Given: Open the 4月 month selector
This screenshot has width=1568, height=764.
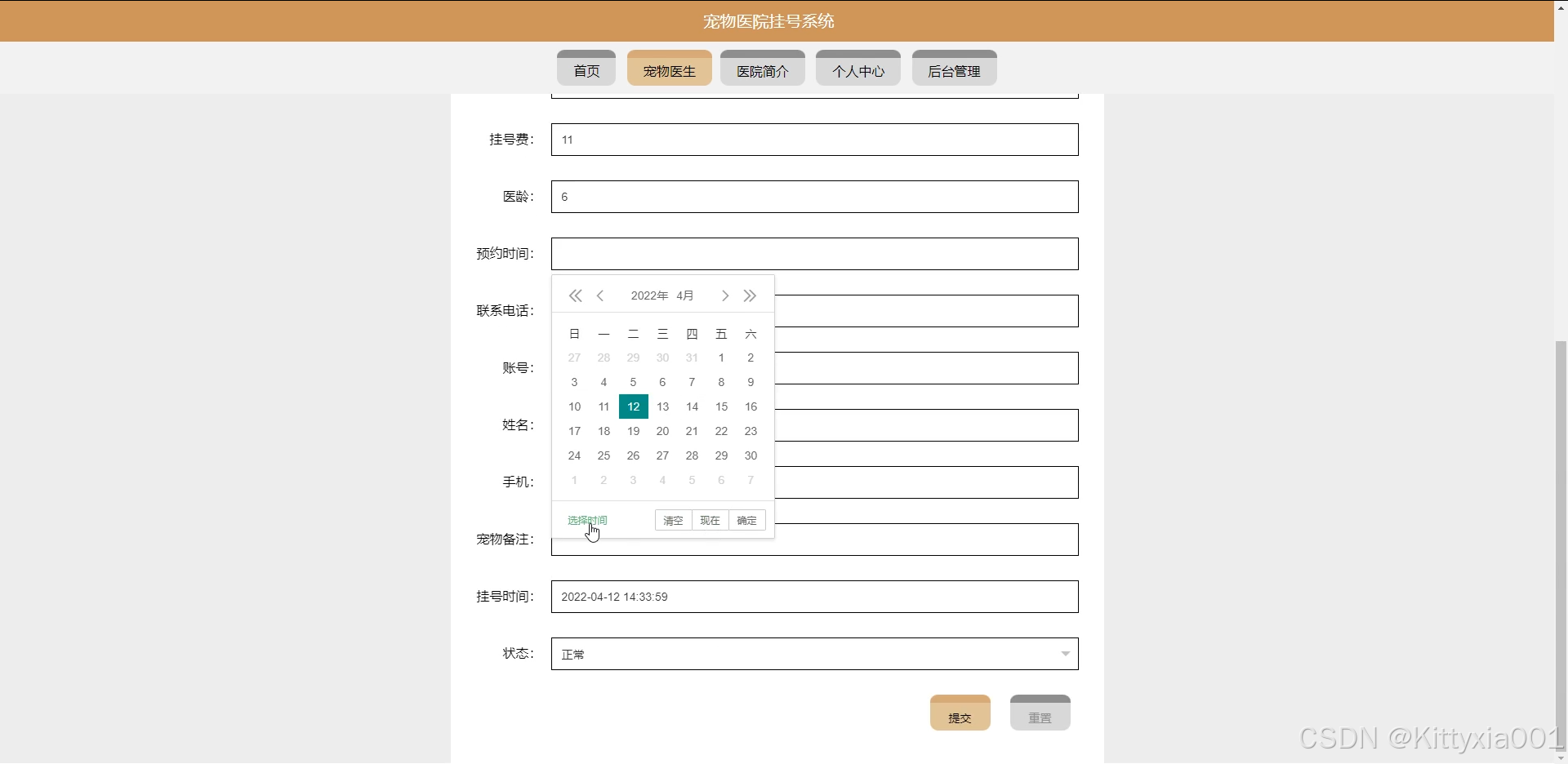Looking at the screenshot, I should [684, 295].
